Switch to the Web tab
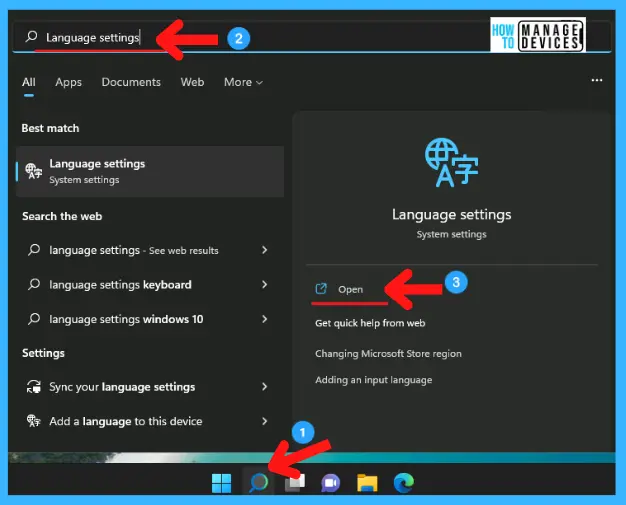626x505 pixels. (x=192, y=82)
